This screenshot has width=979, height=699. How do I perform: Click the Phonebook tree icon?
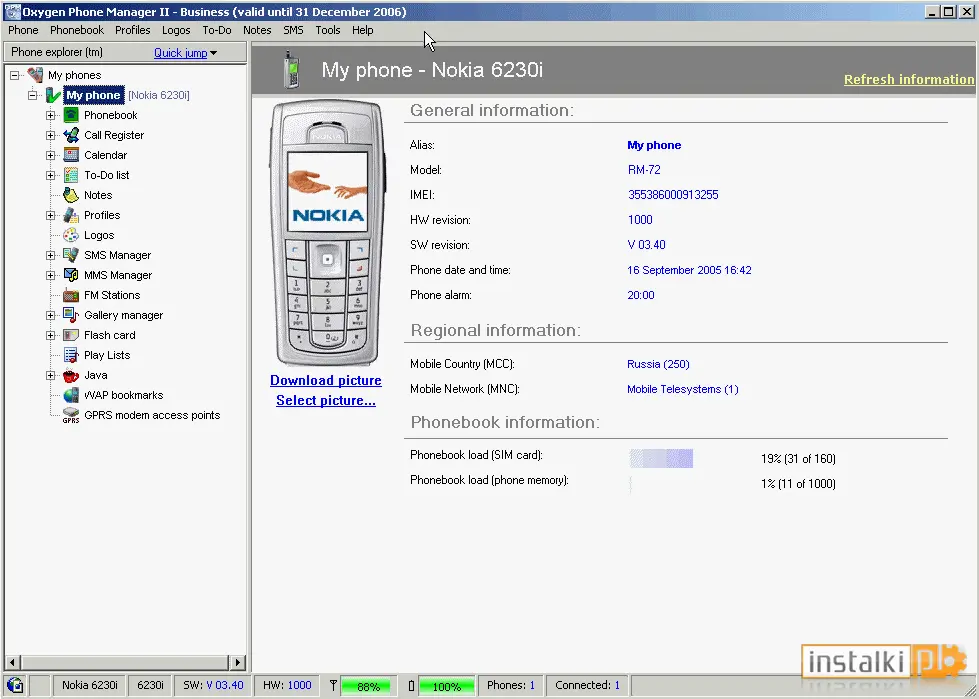(71, 115)
